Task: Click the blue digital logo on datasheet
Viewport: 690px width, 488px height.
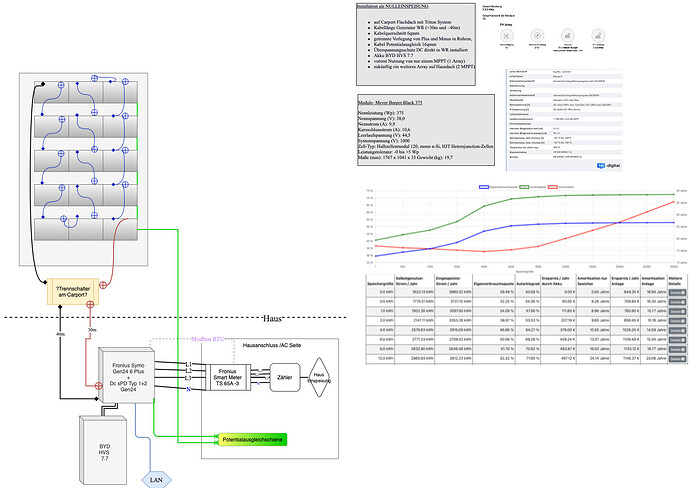Action: [609, 165]
